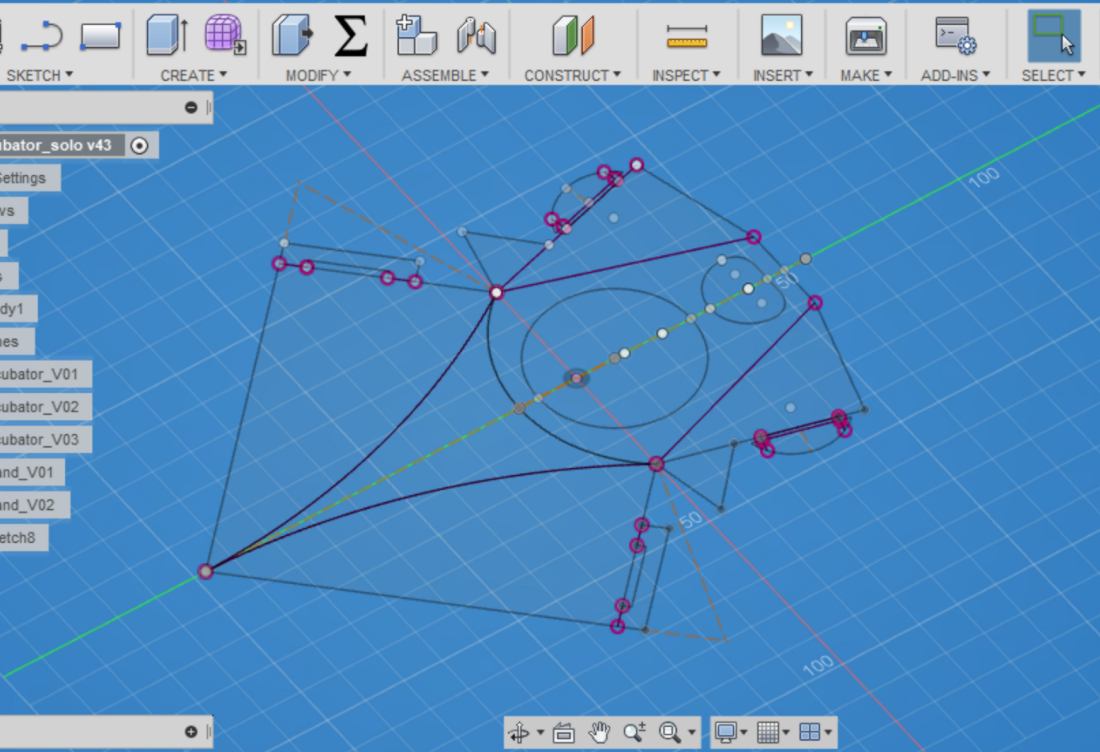This screenshot has height=752, width=1100.
Task: Click the Insert image icon
Action: tap(782, 35)
